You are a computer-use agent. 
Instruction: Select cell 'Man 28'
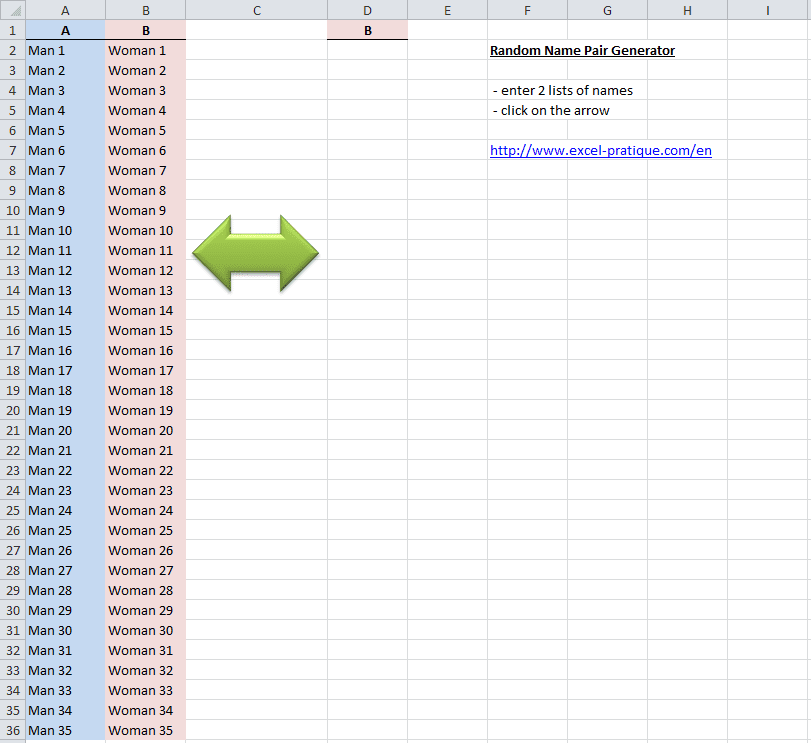pyautogui.click(x=65, y=590)
